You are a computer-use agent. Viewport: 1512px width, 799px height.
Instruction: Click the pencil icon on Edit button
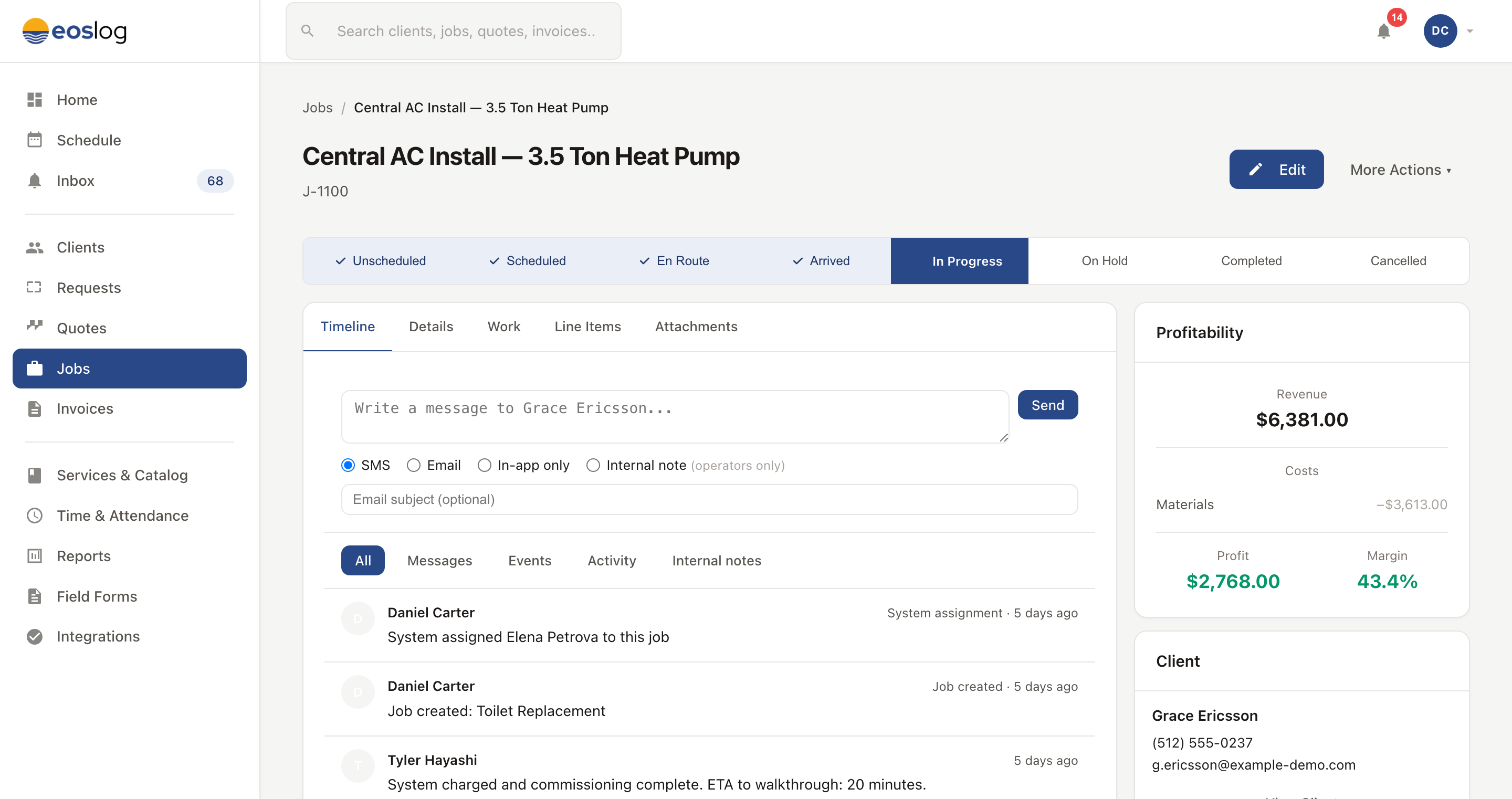click(x=1255, y=170)
